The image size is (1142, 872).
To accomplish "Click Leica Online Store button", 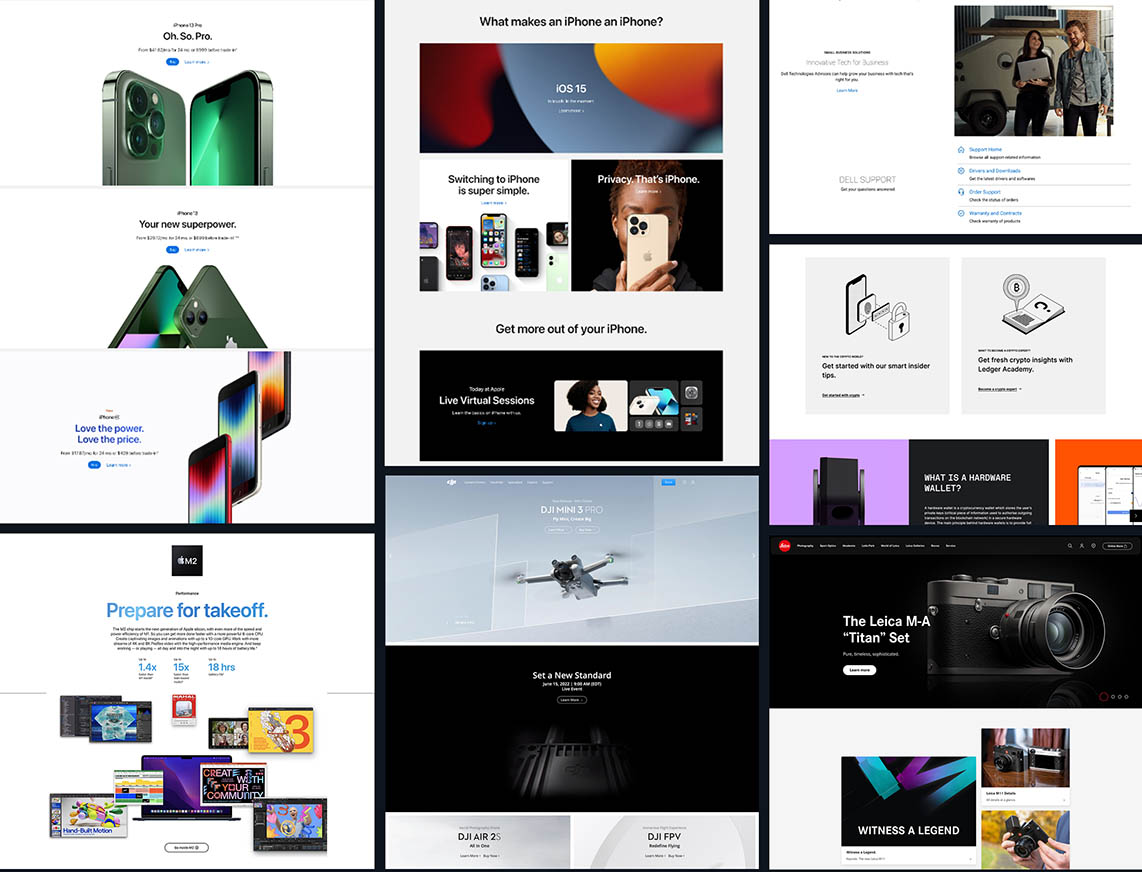I will pyautogui.click(x=1117, y=546).
